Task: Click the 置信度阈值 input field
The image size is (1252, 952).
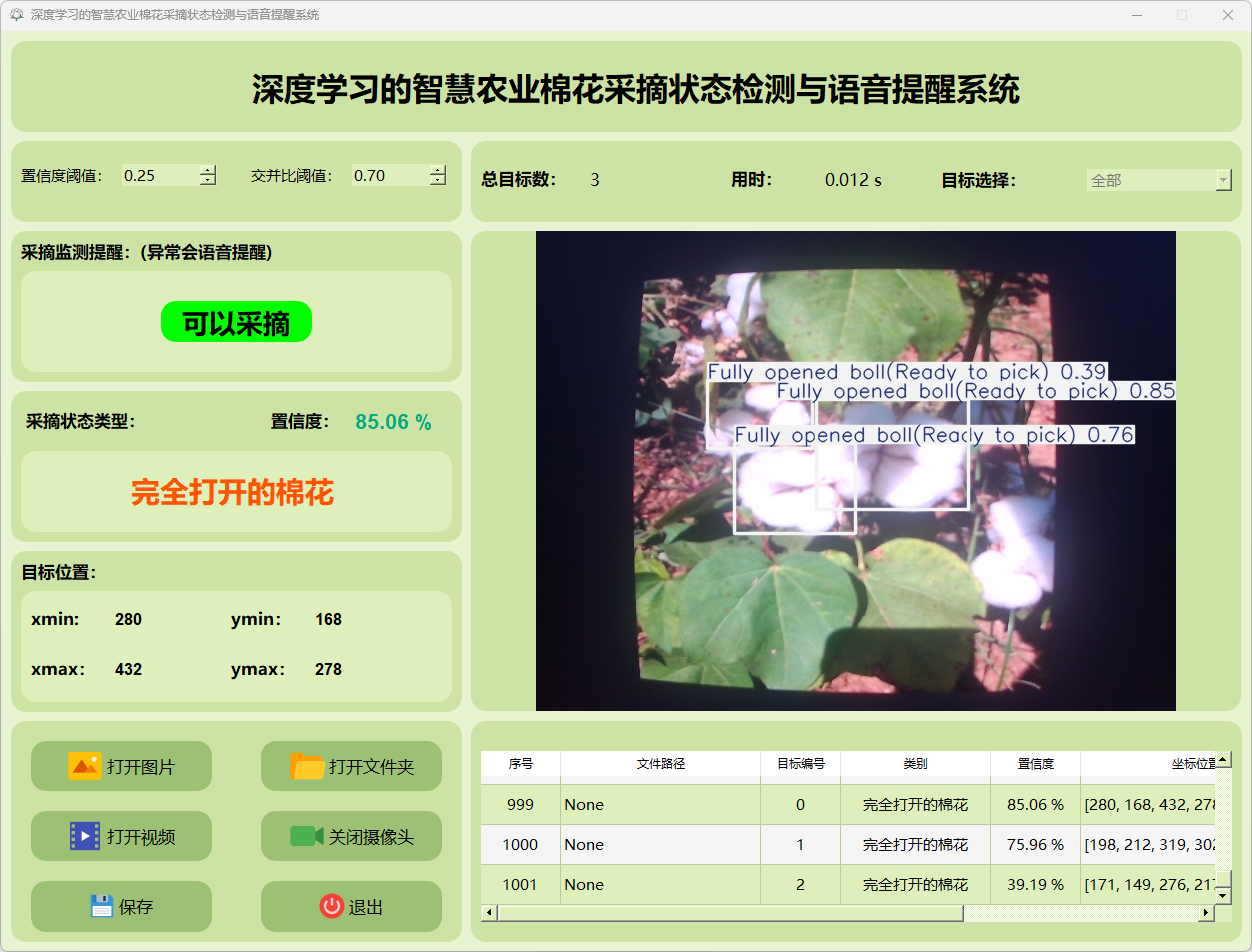Action: (x=159, y=176)
